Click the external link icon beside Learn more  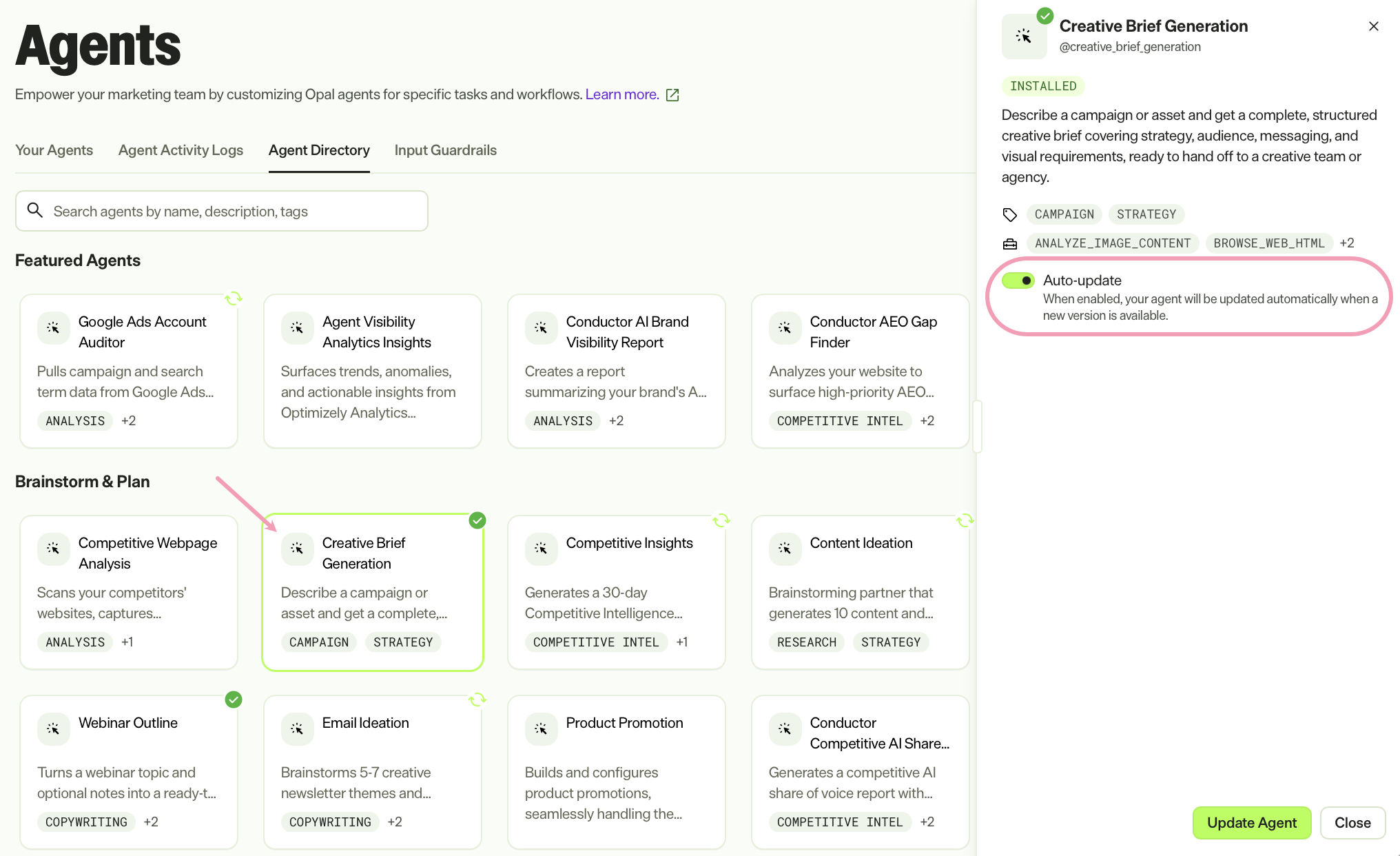pyautogui.click(x=672, y=95)
